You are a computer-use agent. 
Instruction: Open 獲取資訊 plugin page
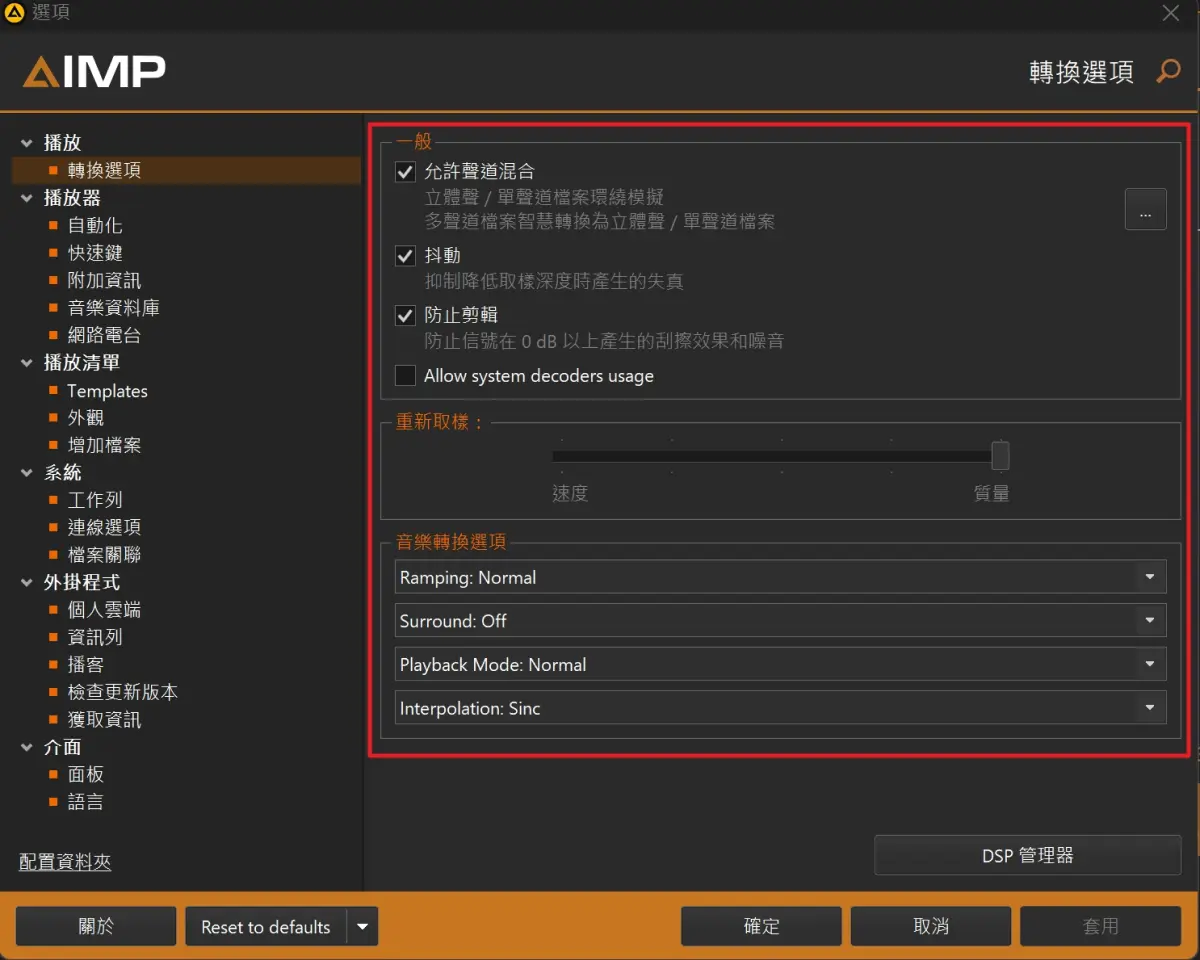pos(104,720)
